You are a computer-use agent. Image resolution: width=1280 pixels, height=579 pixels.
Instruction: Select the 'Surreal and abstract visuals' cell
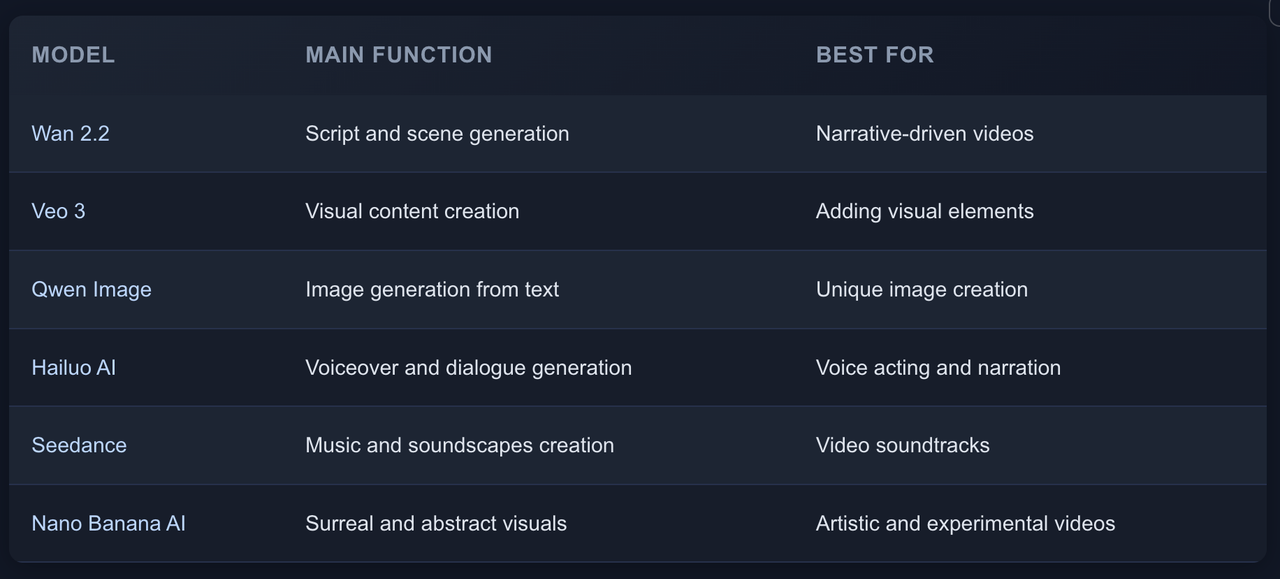(436, 523)
